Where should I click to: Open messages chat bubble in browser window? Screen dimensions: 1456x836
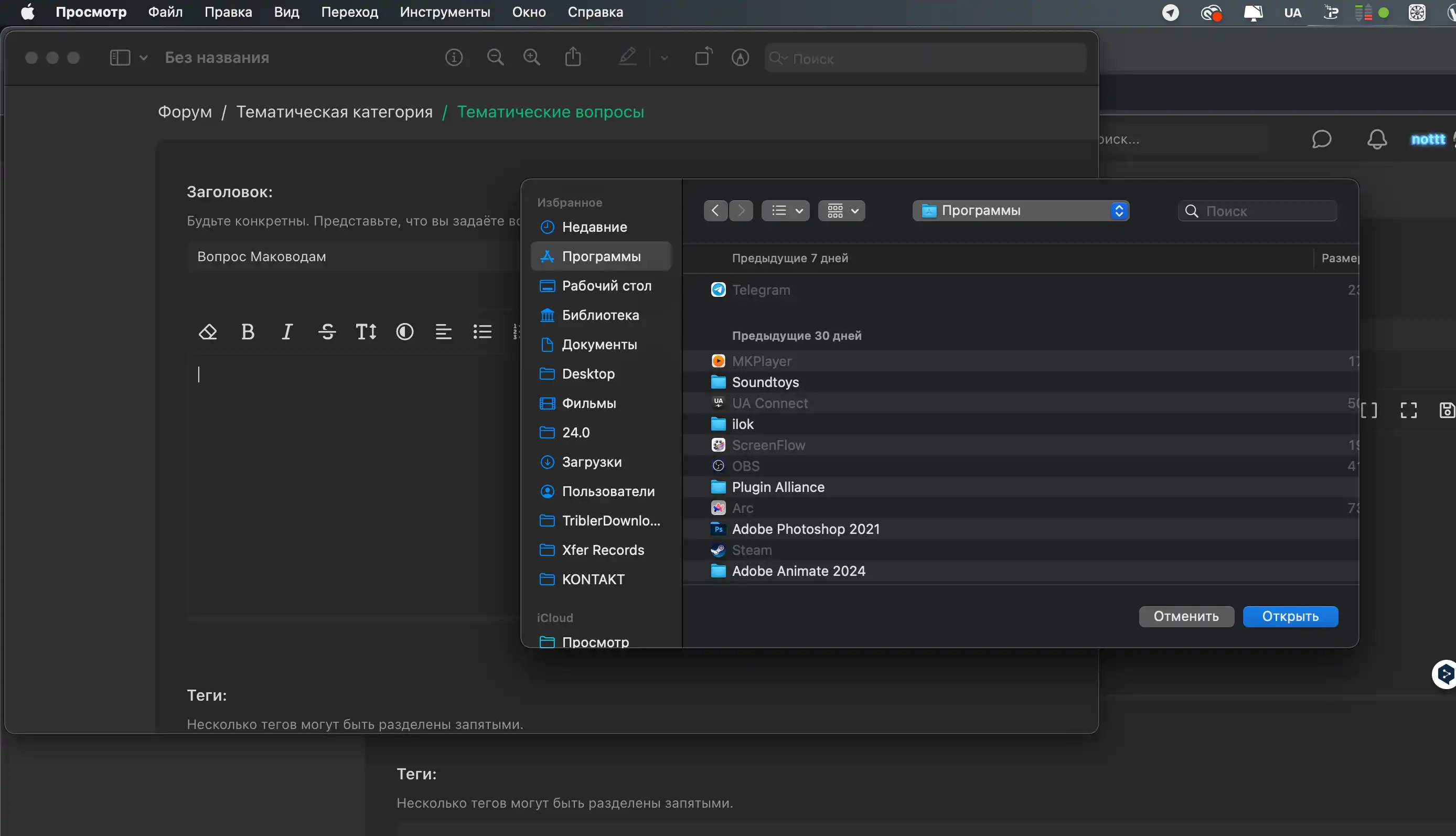[1321, 139]
